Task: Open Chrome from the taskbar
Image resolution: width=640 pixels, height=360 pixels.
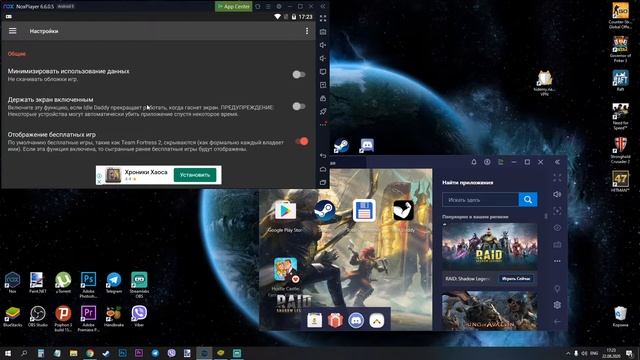Action: [90, 353]
